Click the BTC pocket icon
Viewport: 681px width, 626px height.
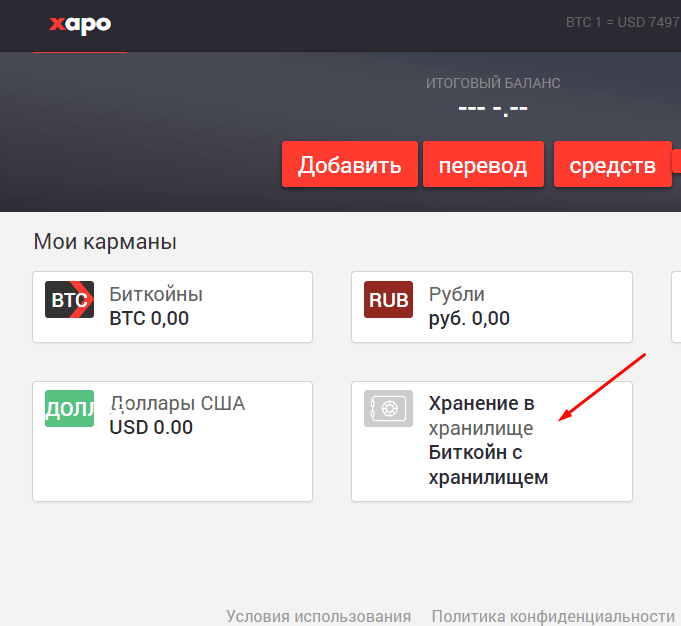tap(69, 299)
